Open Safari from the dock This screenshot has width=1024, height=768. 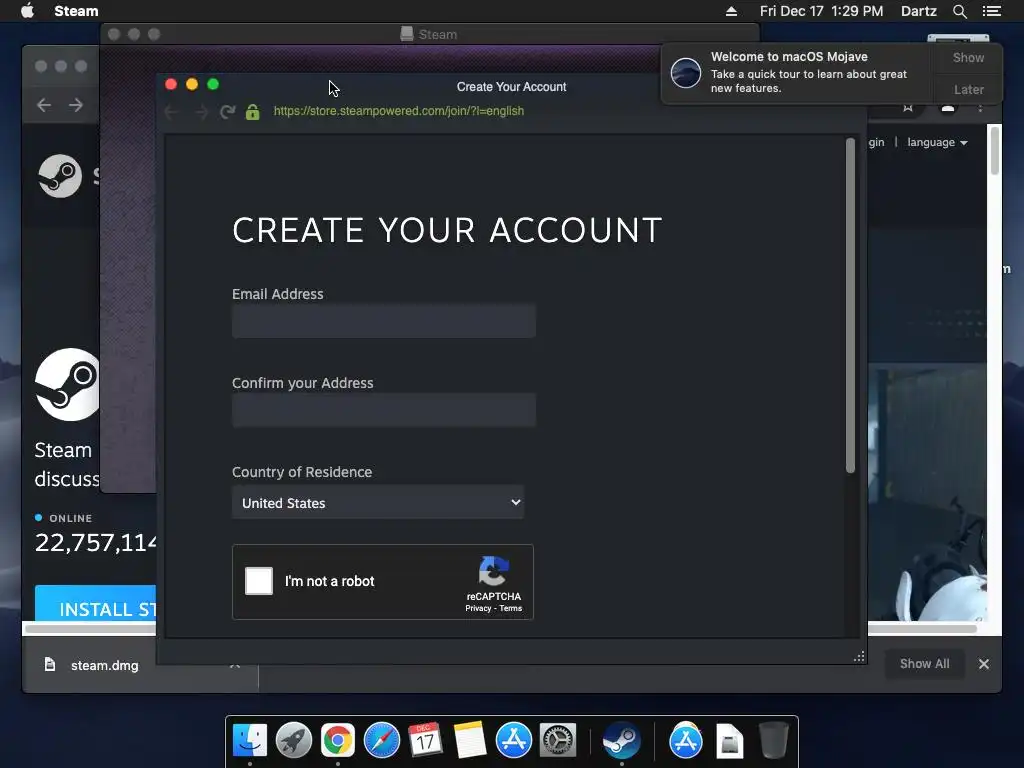[x=381, y=741]
